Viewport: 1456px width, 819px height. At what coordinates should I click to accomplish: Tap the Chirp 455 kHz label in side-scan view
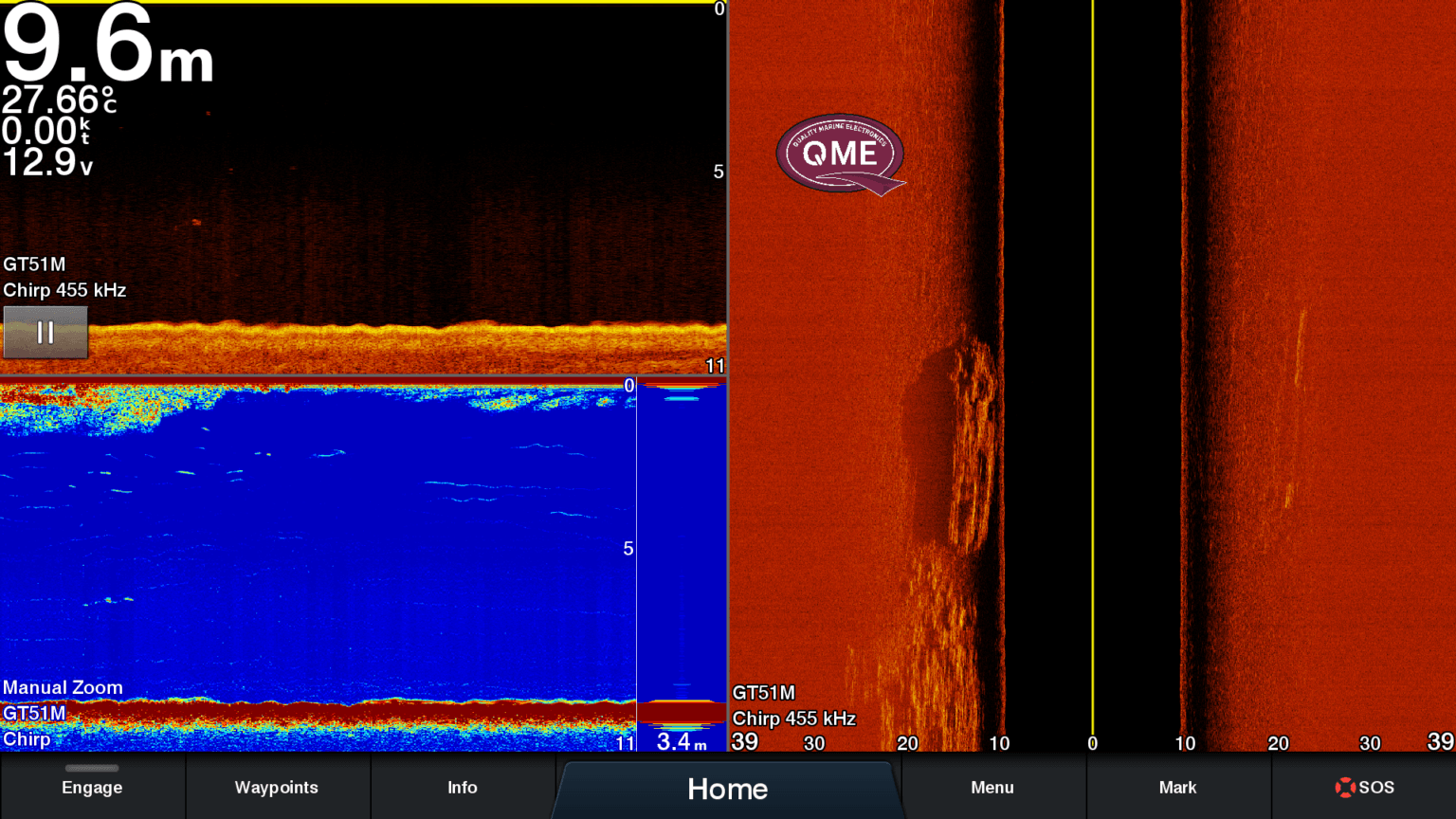(794, 719)
